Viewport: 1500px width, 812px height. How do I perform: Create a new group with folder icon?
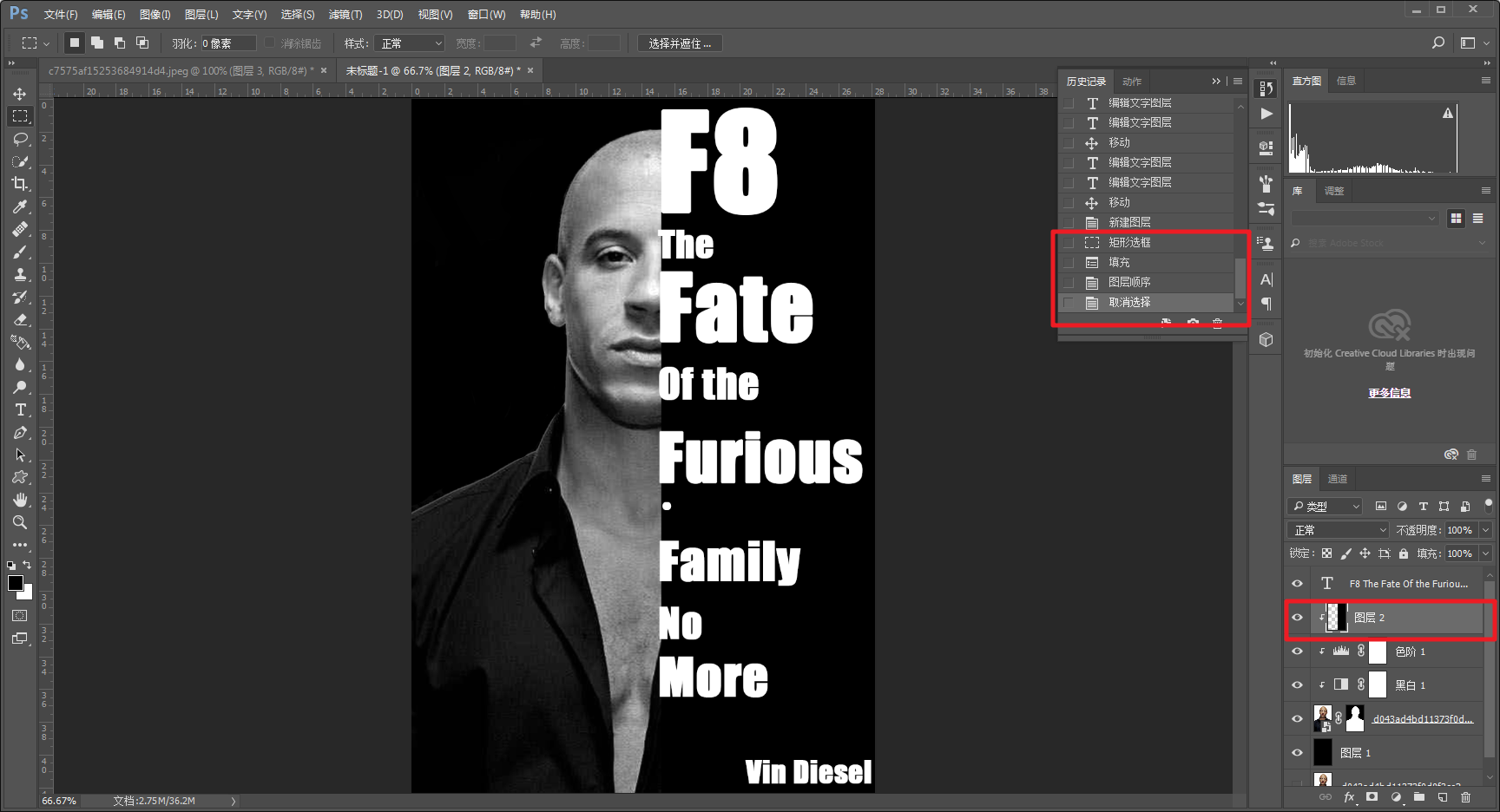1419,797
